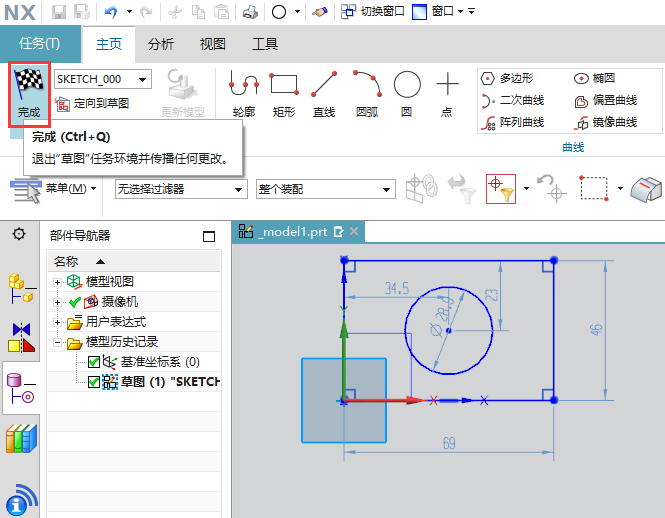This screenshot has width=665, height=518.
Task: Click the paste clipboard icon
Action: pos(221,12)
